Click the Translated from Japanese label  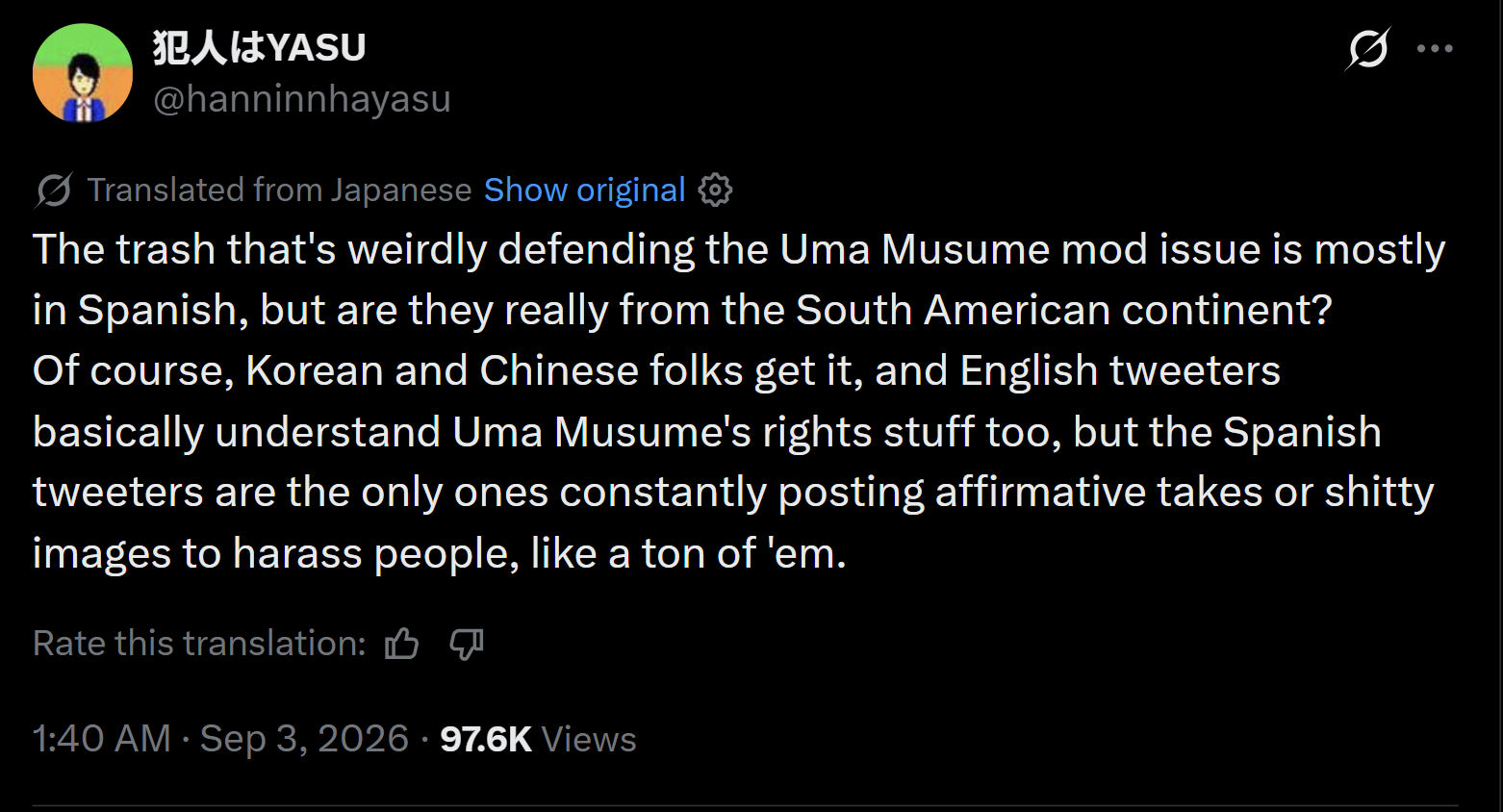(x=279, y=190)
